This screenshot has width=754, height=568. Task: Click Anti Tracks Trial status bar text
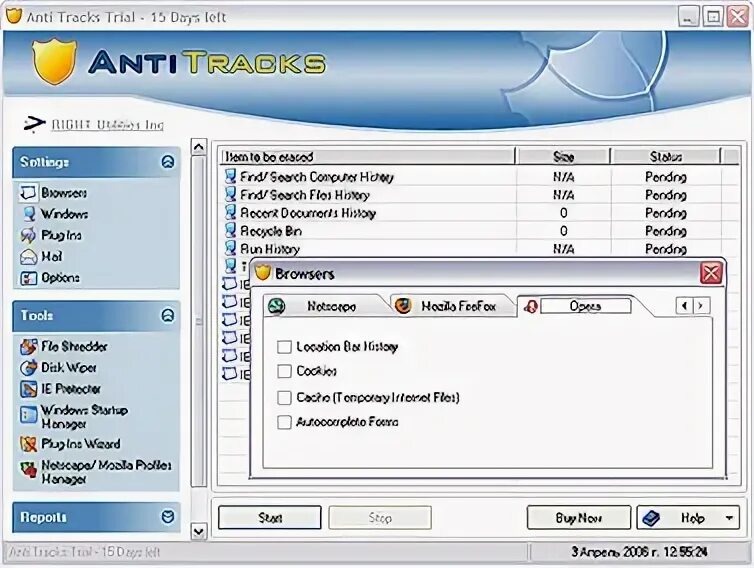pyautogui.click(x=84, y=552)
